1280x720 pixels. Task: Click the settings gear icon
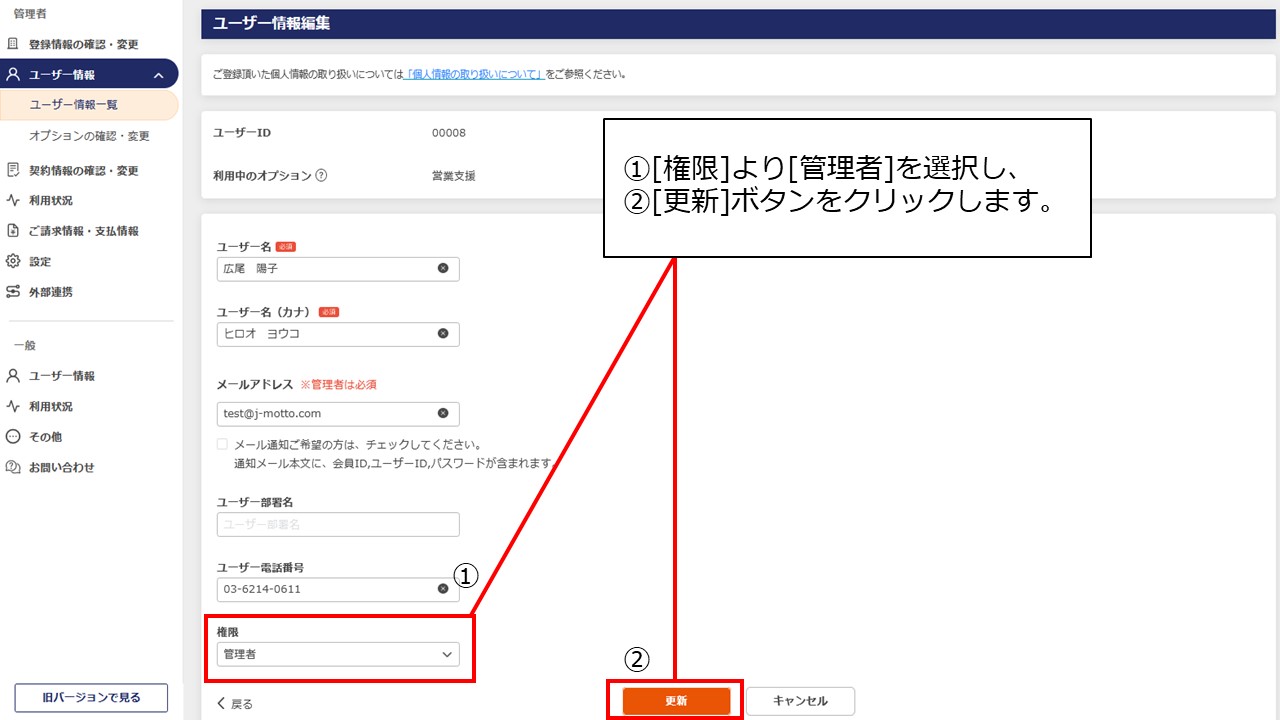(13, 261)
